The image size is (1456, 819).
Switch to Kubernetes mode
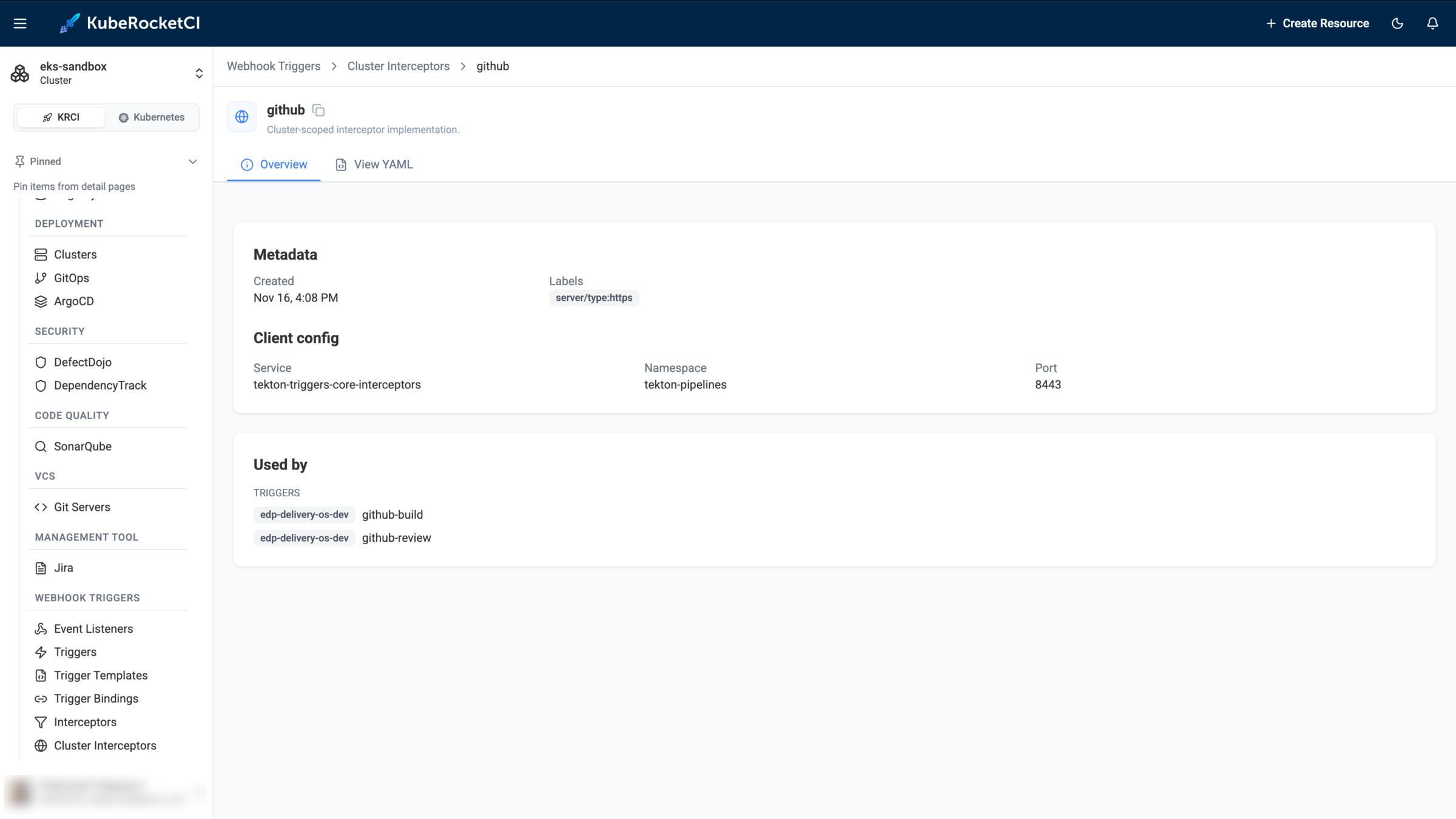pos(152,117)
